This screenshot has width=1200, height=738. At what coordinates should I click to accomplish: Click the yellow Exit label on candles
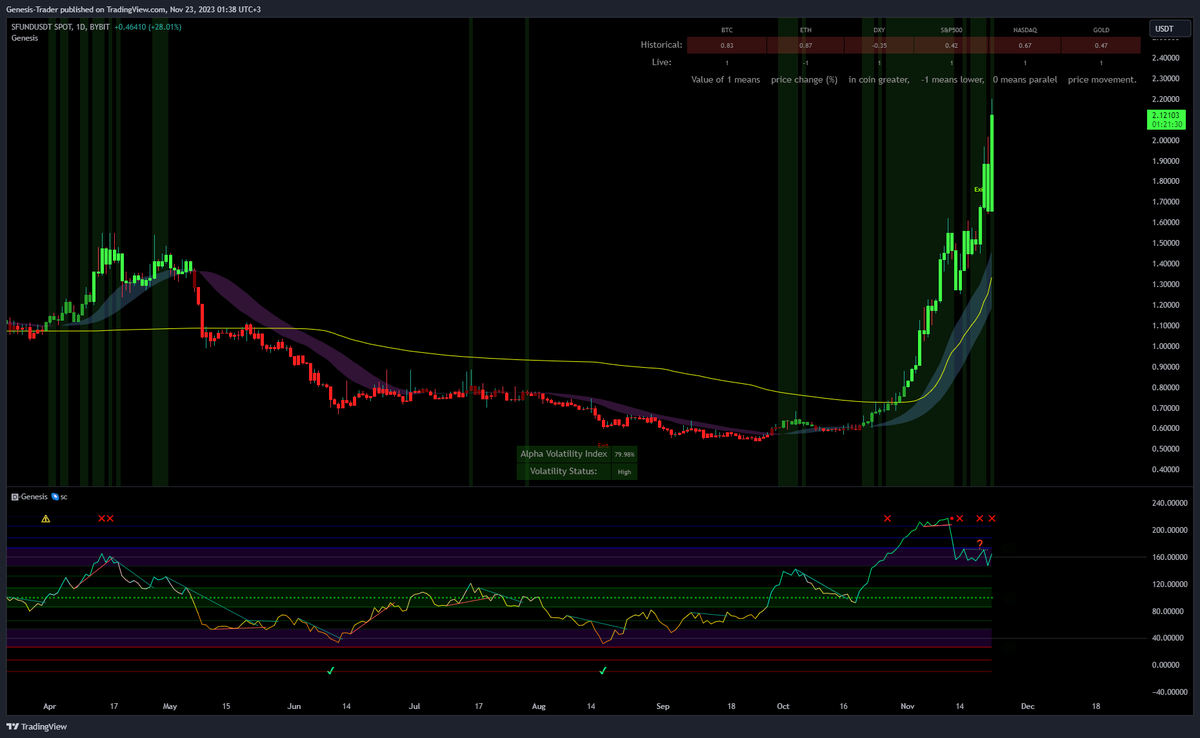[x=980, y=188]
